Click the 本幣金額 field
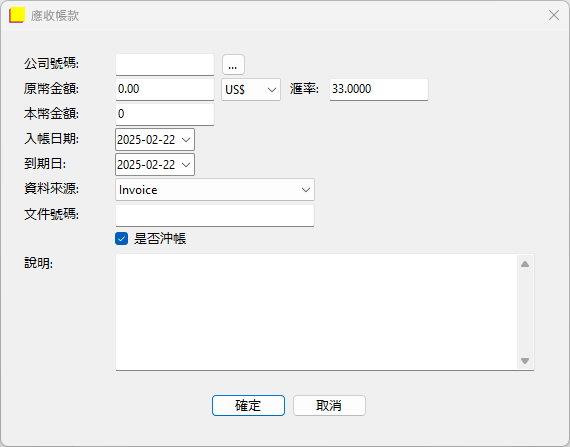The image size is (570, 447). (x=165, y=114)
